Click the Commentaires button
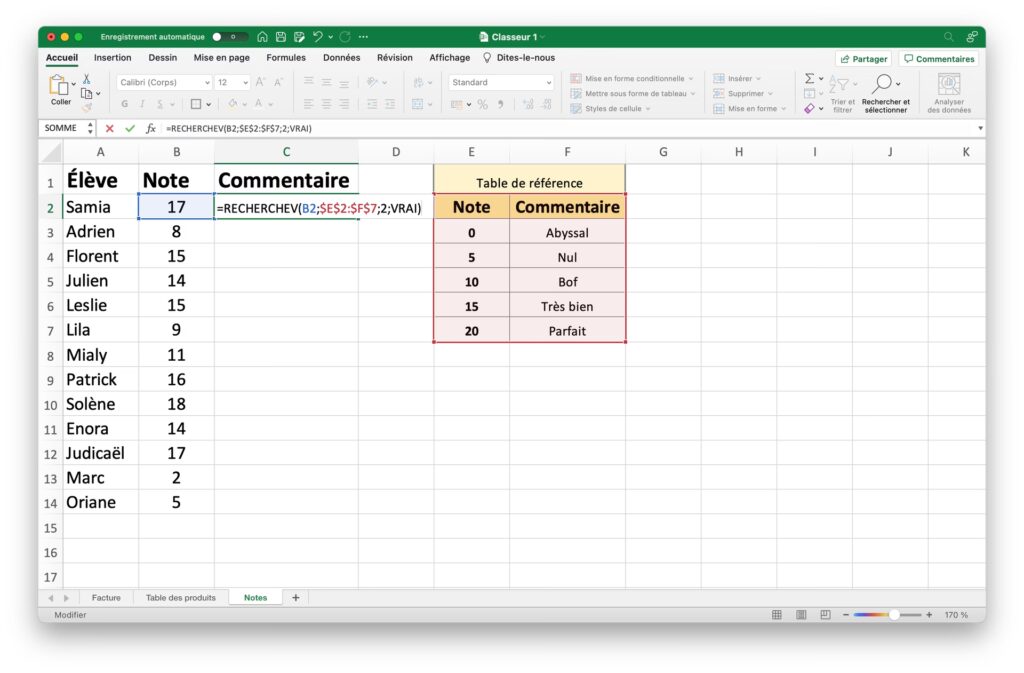This screenshot has width=1024, height=673. [x=939, y=59]
